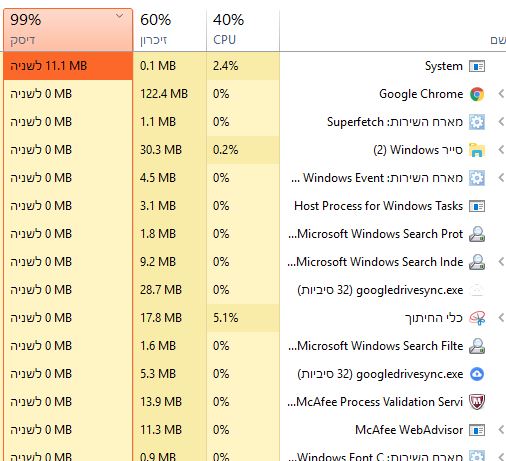Expand the Windows Explorer (2) group
Viewport: 506px width, 461px height.
[501, 150]
